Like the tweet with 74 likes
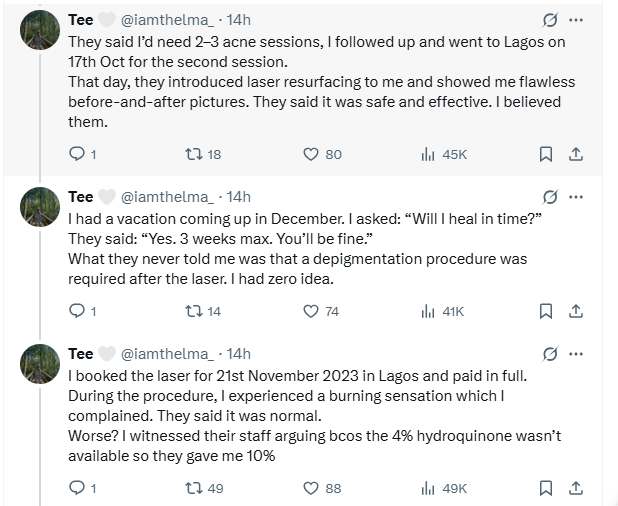 pyautogui.click(x=310, y=311)
